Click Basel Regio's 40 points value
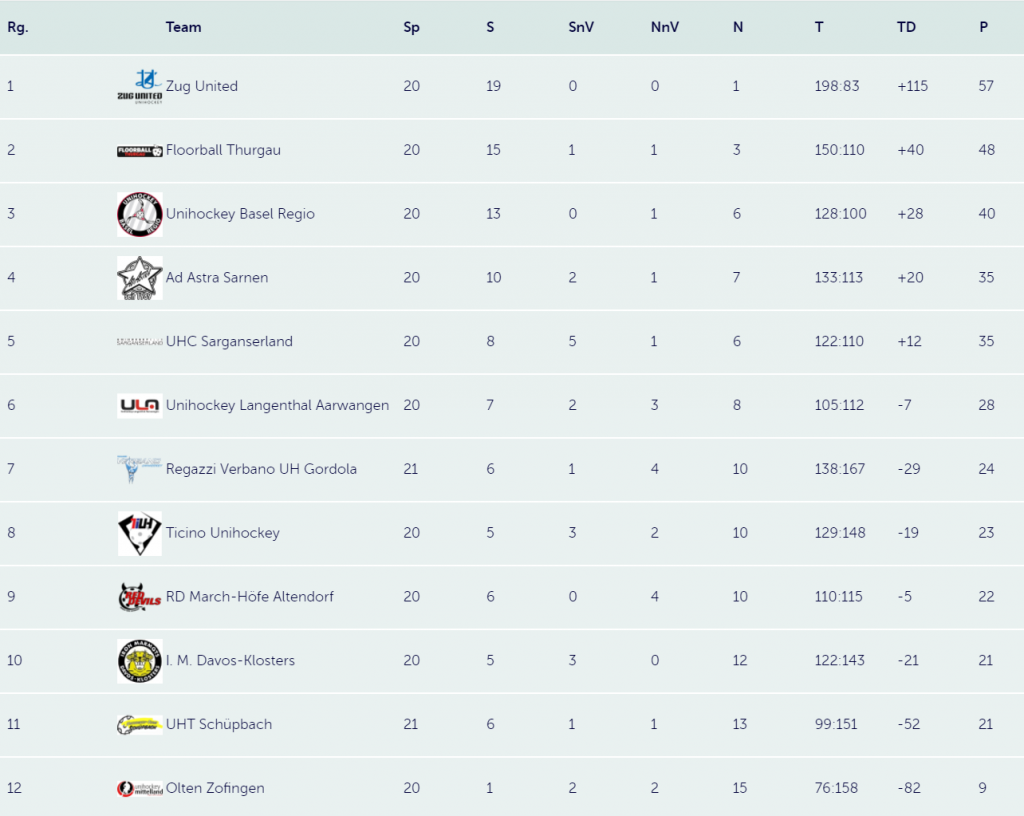This screenshot has width=1024, height=816. click(x=987, y=214)
